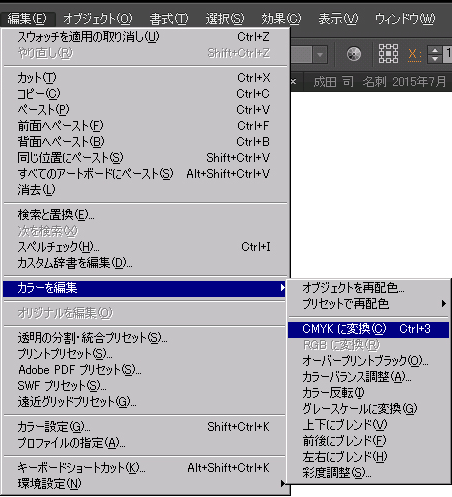452x497 pixels.
Task: Open the 書式 menu
Action: [169, 18]
